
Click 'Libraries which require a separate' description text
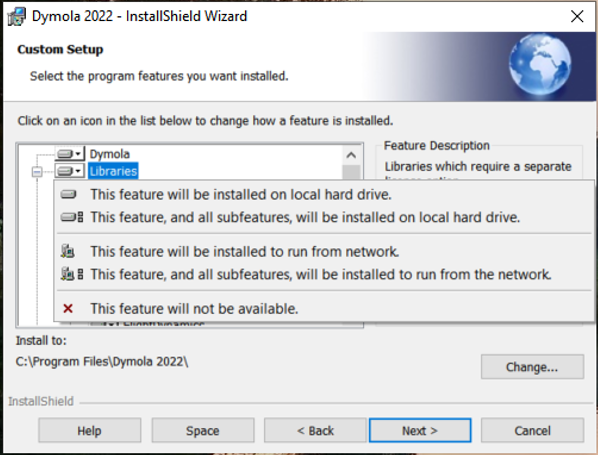tap(478, 167)
